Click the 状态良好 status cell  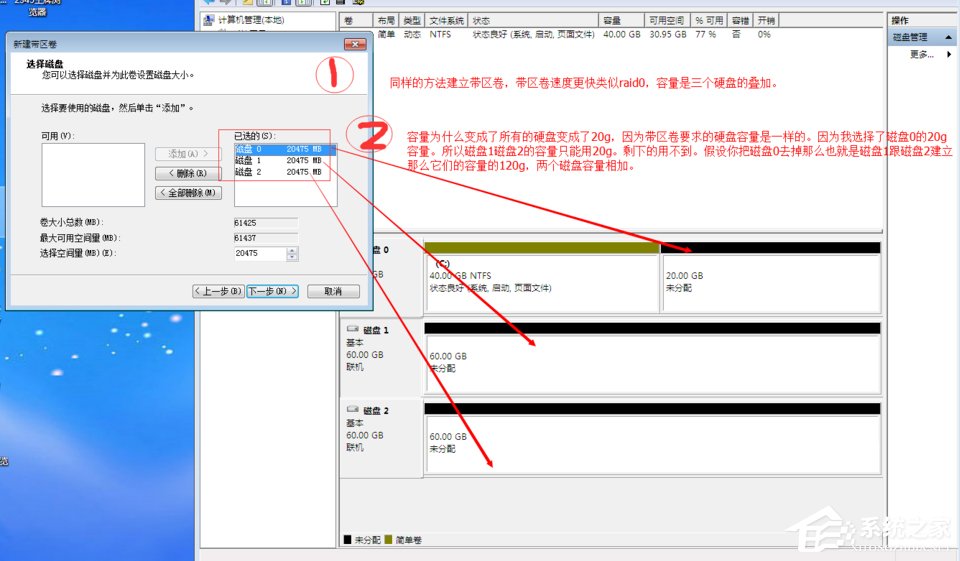point(533,35)
